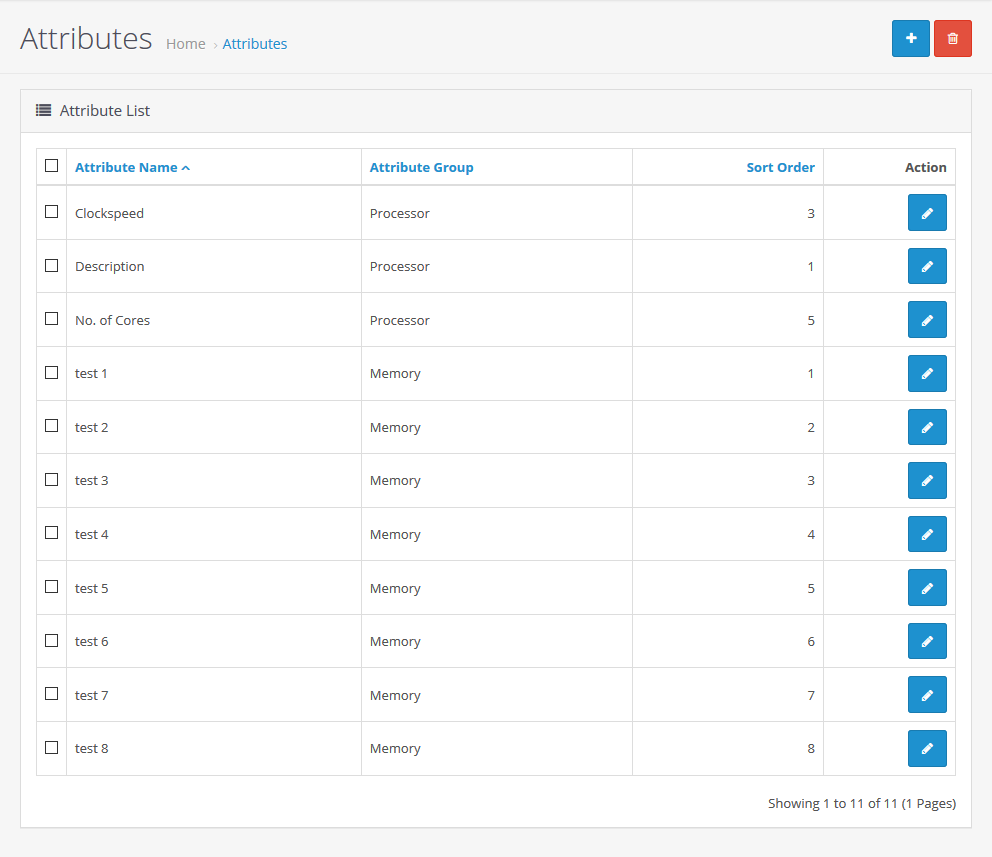Select the test 4 row checkbox
The image size is (992, 857).
pos(52,533)
